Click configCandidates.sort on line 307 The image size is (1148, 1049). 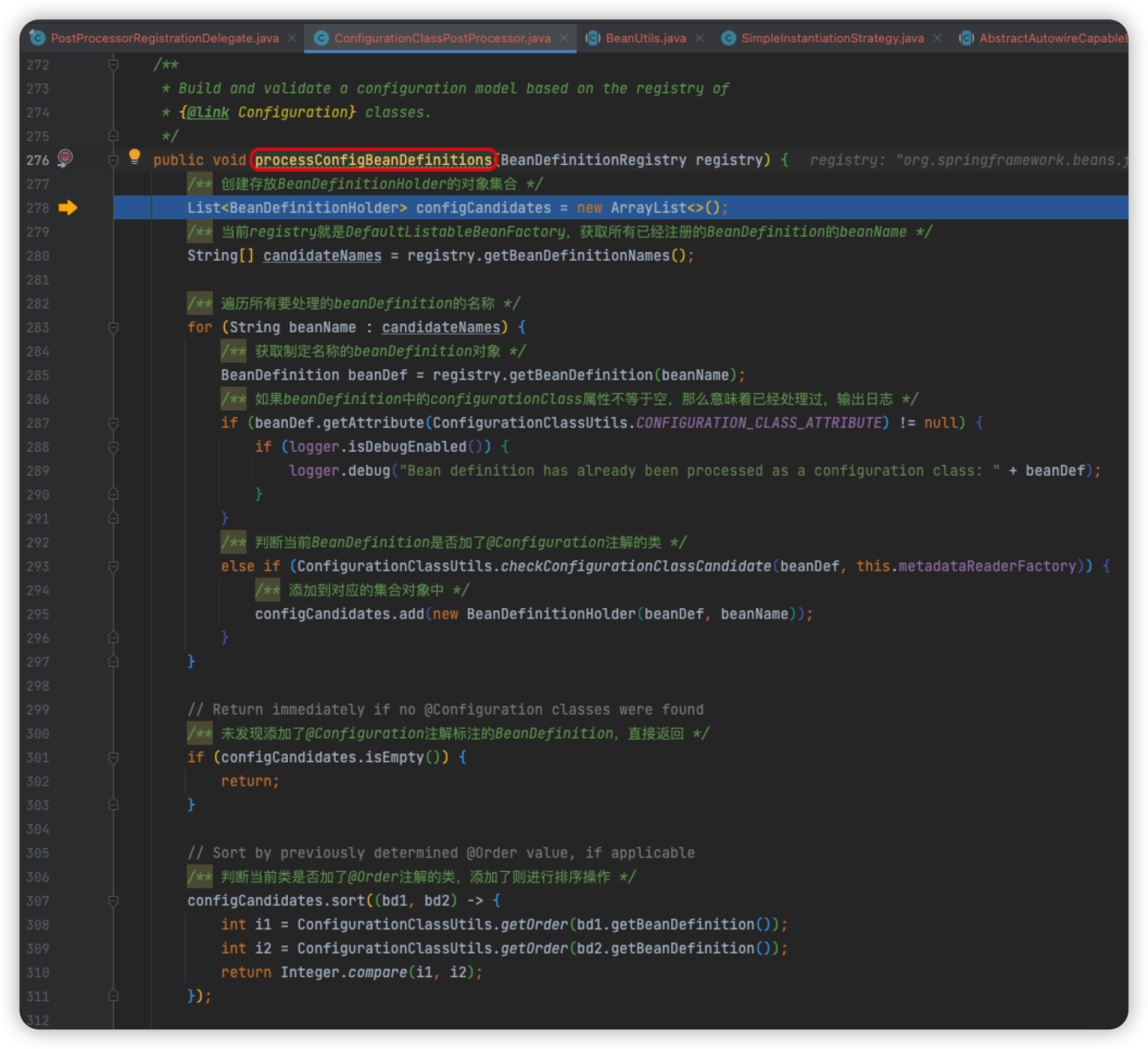click(x=276, y=901)
